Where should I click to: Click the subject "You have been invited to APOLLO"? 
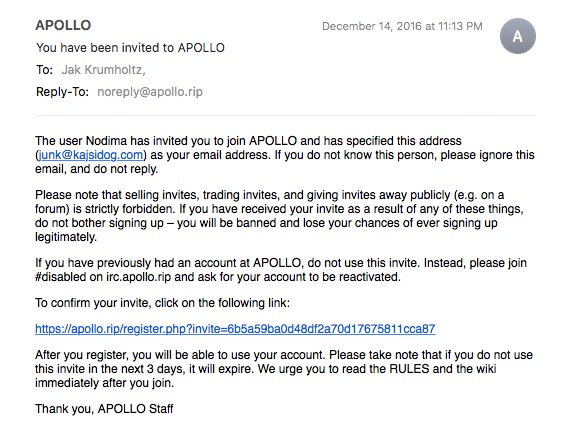tap(130, 47)
